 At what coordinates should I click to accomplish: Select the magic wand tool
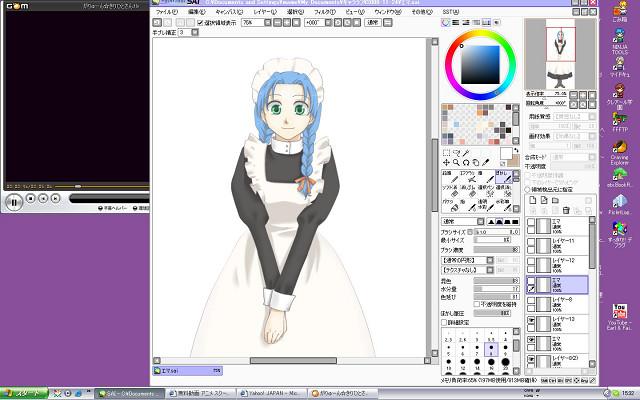click(466, 153)
